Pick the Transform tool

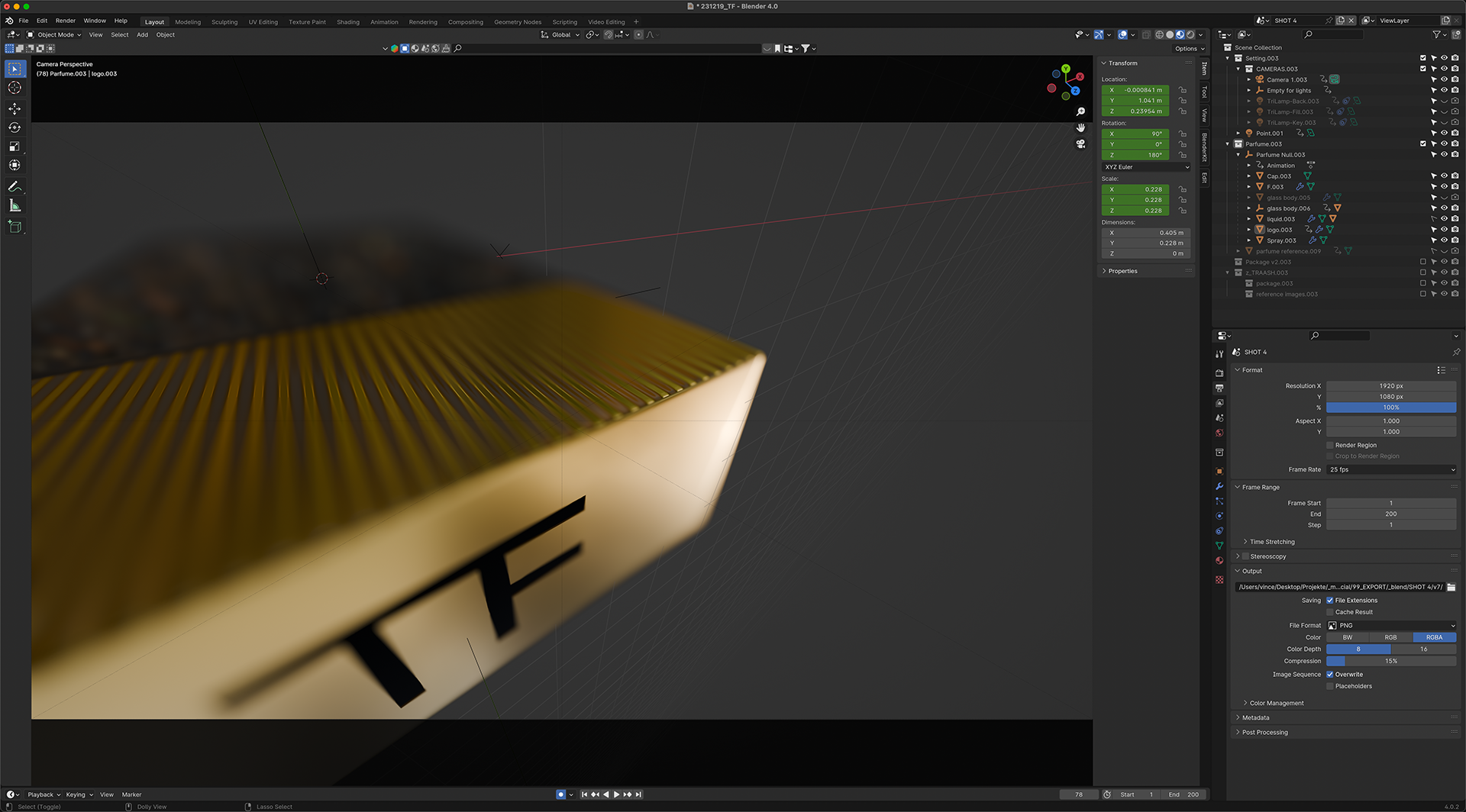(x=15, y=165)
